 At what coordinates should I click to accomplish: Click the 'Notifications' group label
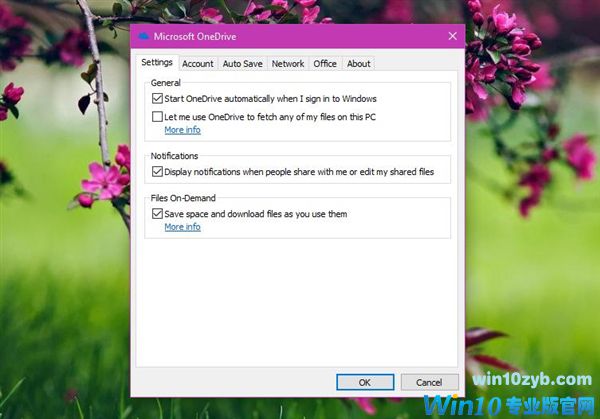pyautogui.click(x=174, y=156)
